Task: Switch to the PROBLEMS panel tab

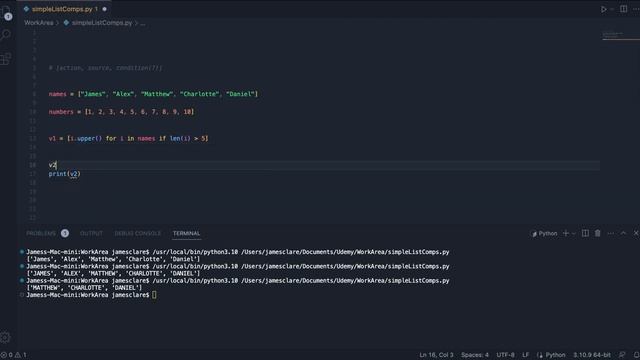Action: [x=41, y=233]
